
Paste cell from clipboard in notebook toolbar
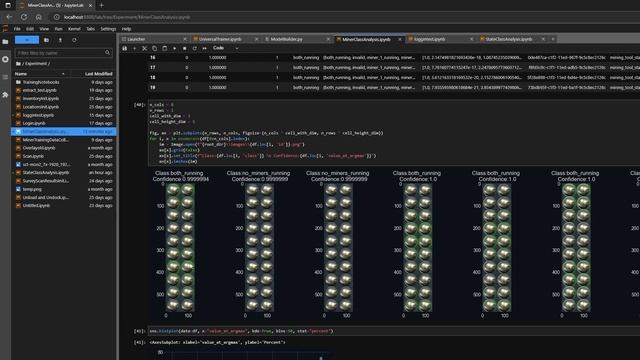[164, 48]
